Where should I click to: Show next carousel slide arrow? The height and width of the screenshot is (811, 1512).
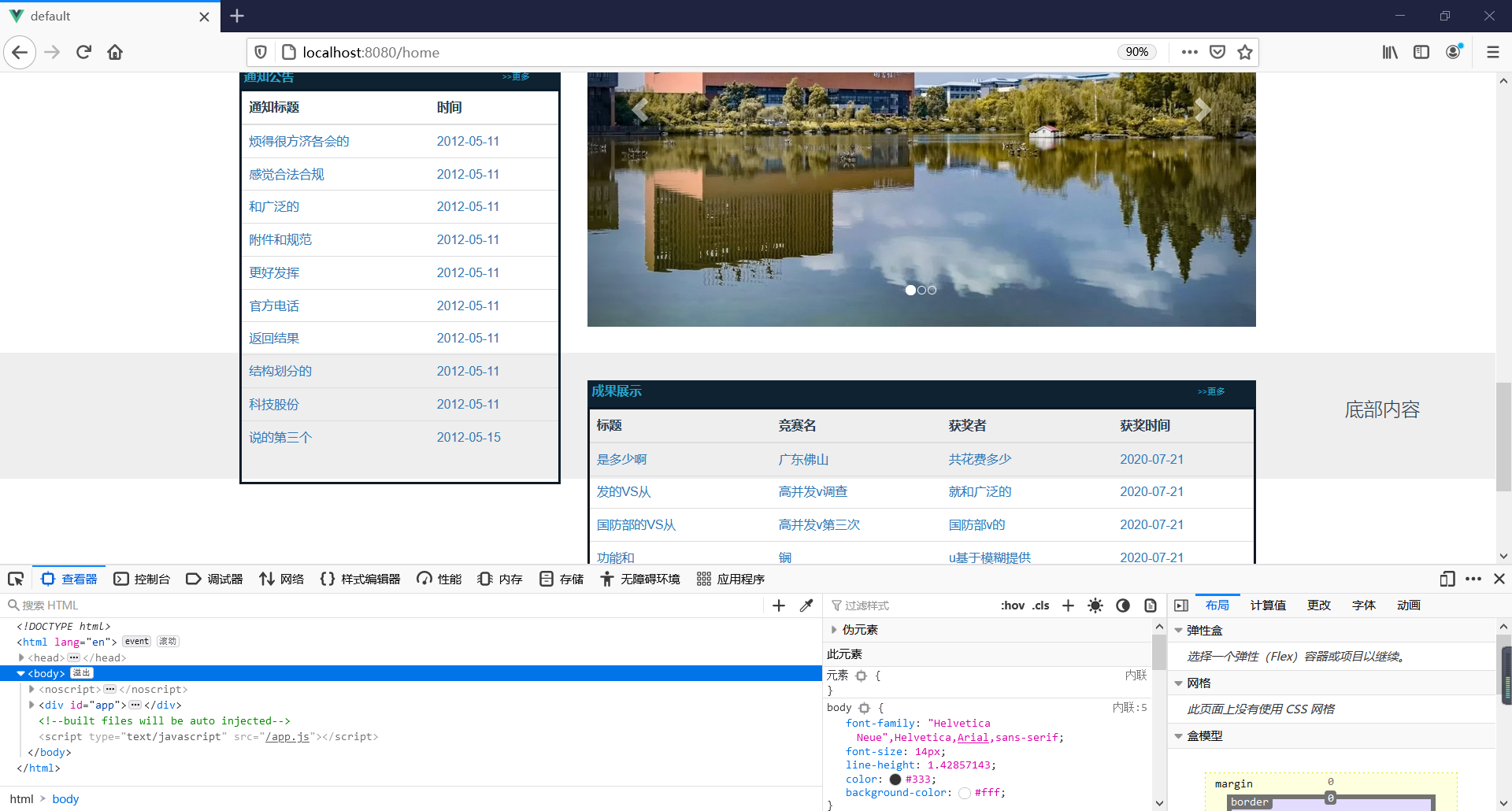coord(1202,110)
